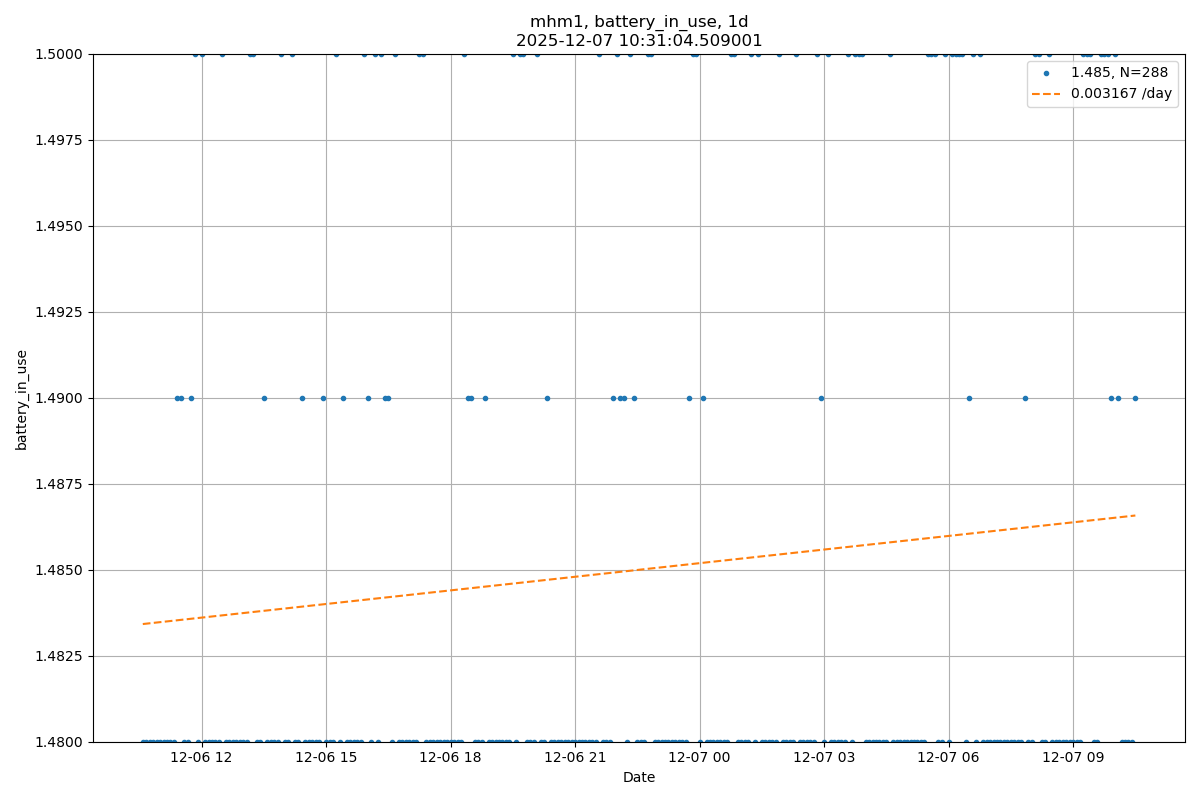1200x800 pixels.
Task: Click the x-axis tick label '12-07 00'
Action: (x=700, y=758)
